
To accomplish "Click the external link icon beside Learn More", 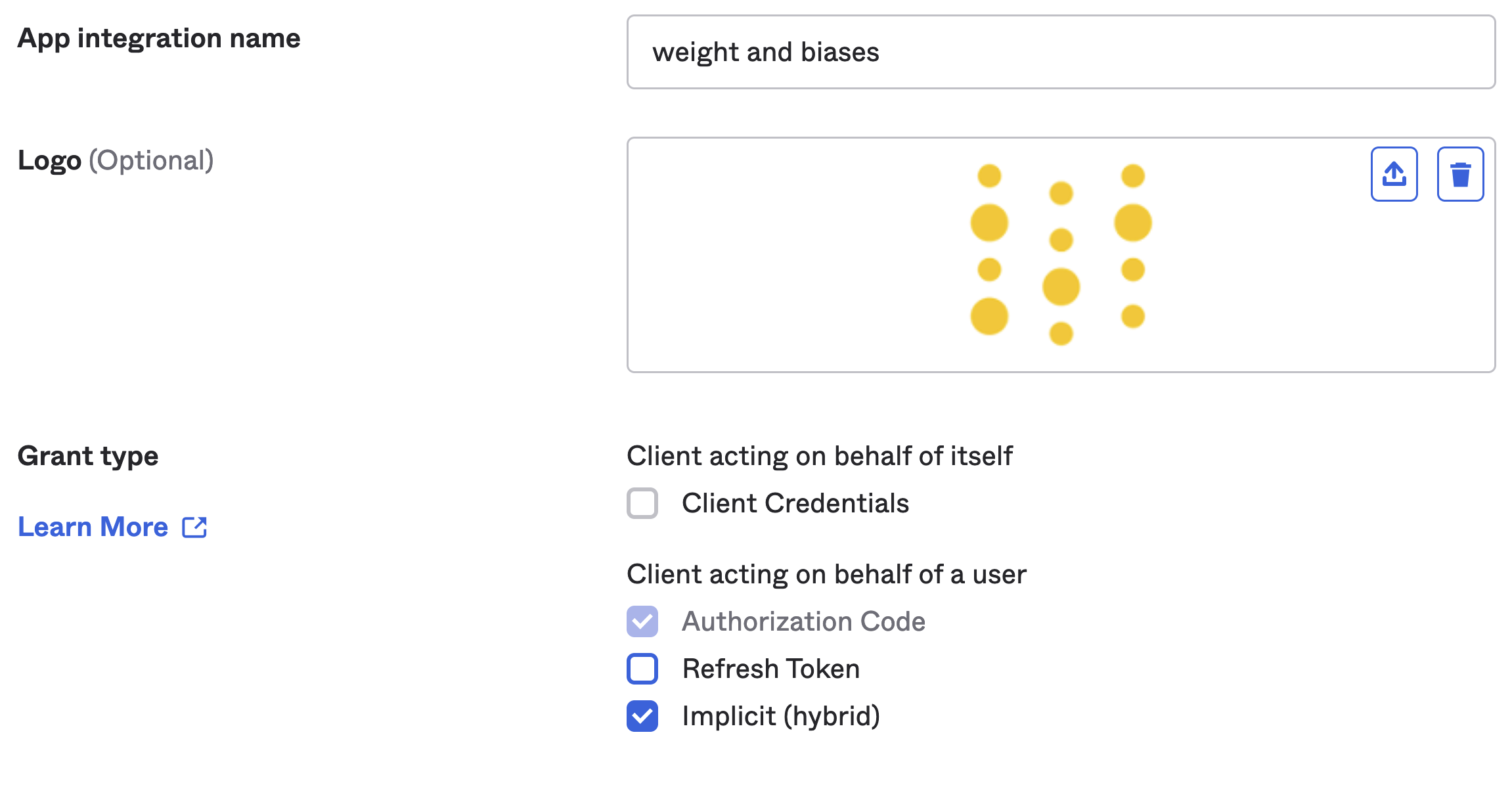I will click(194, 527).
